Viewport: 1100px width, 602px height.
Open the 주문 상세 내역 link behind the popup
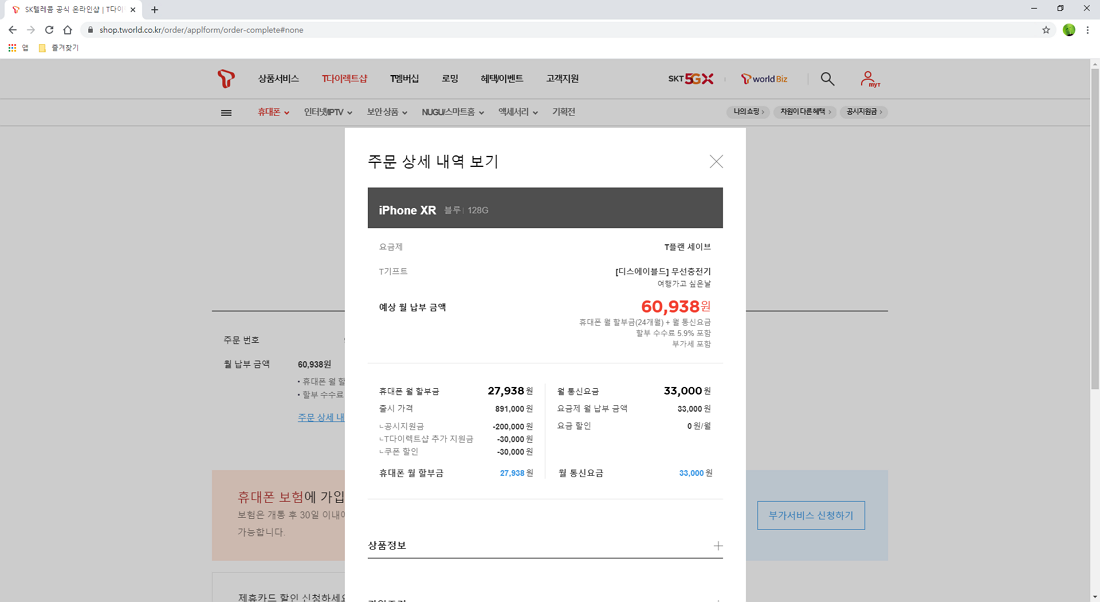321,417
